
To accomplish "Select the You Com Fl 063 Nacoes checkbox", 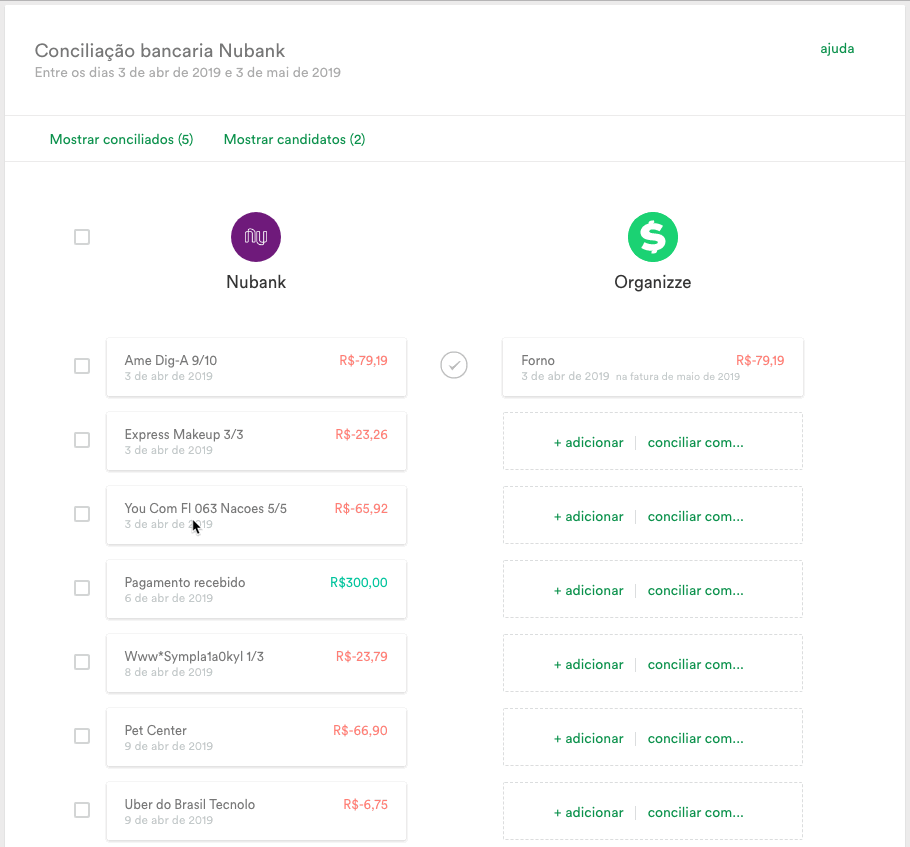I will pyautogui.click(x=82, y=514).
